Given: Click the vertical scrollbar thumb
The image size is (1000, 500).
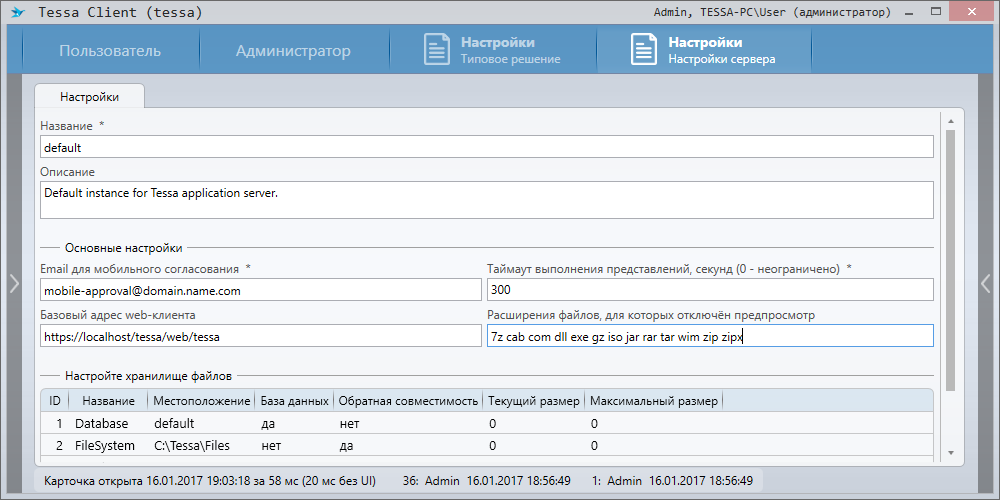Looking at the screenshot, I should pyautogui.click(x=950, y=260).
